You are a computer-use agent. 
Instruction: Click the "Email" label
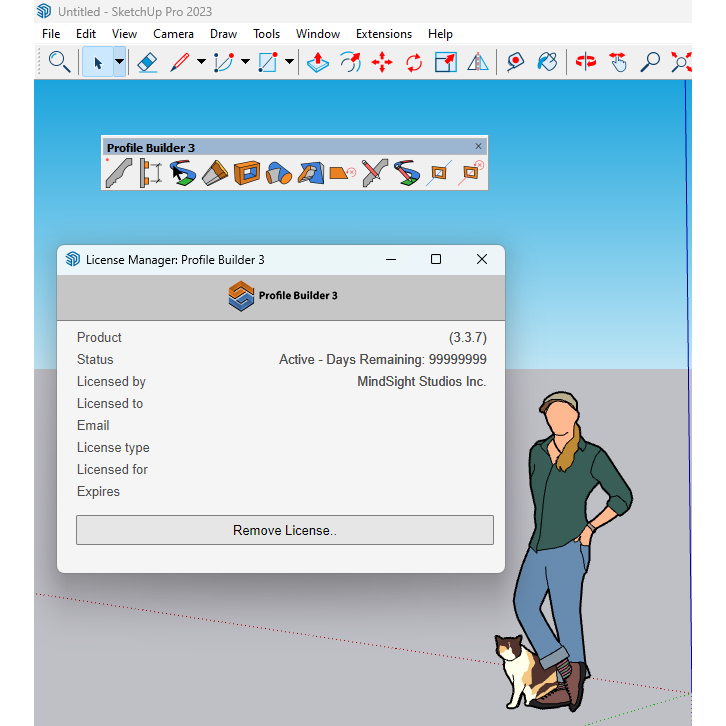tap(93, 426)
